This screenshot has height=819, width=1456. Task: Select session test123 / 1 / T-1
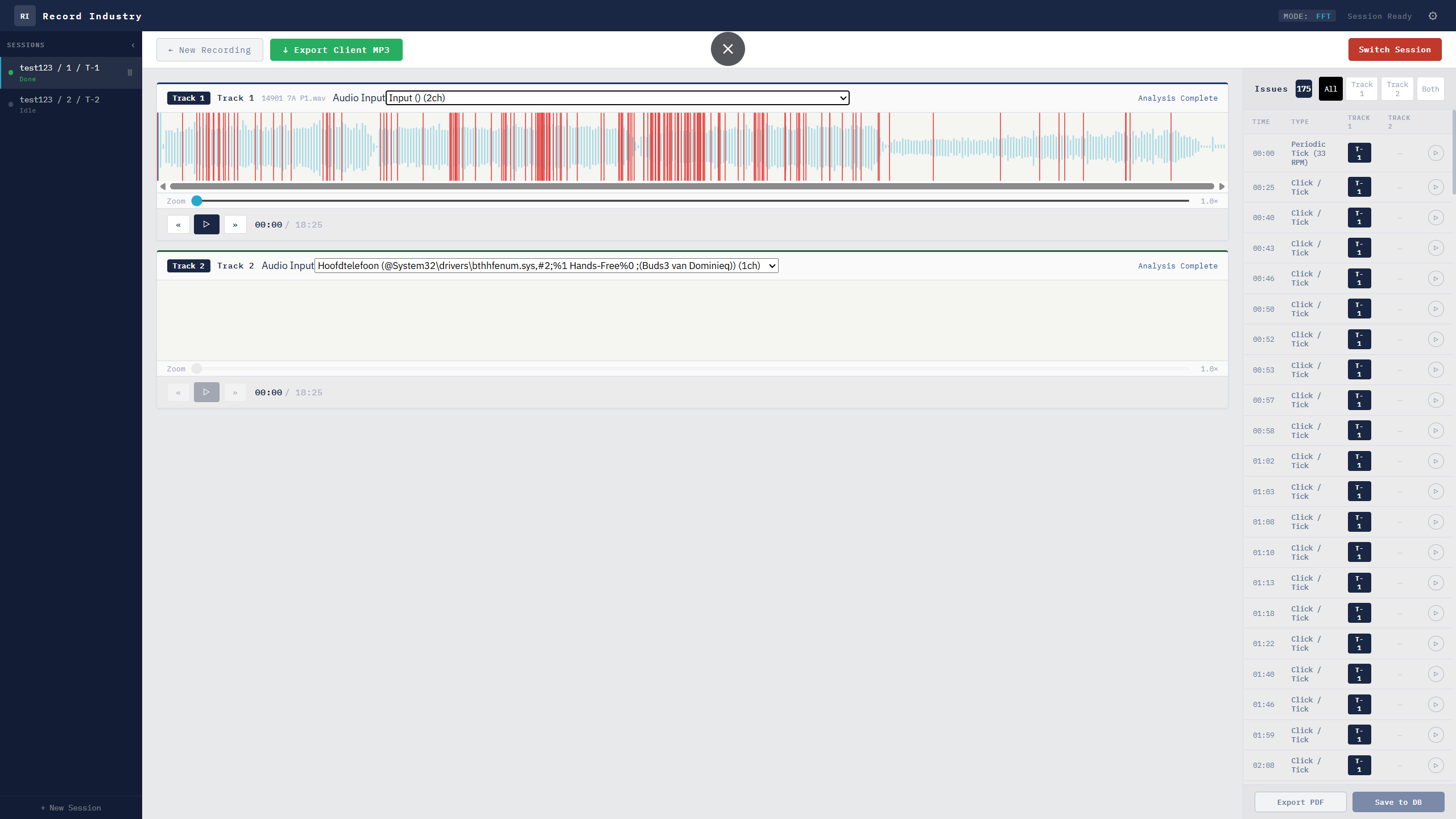click(x=71, y=72)
